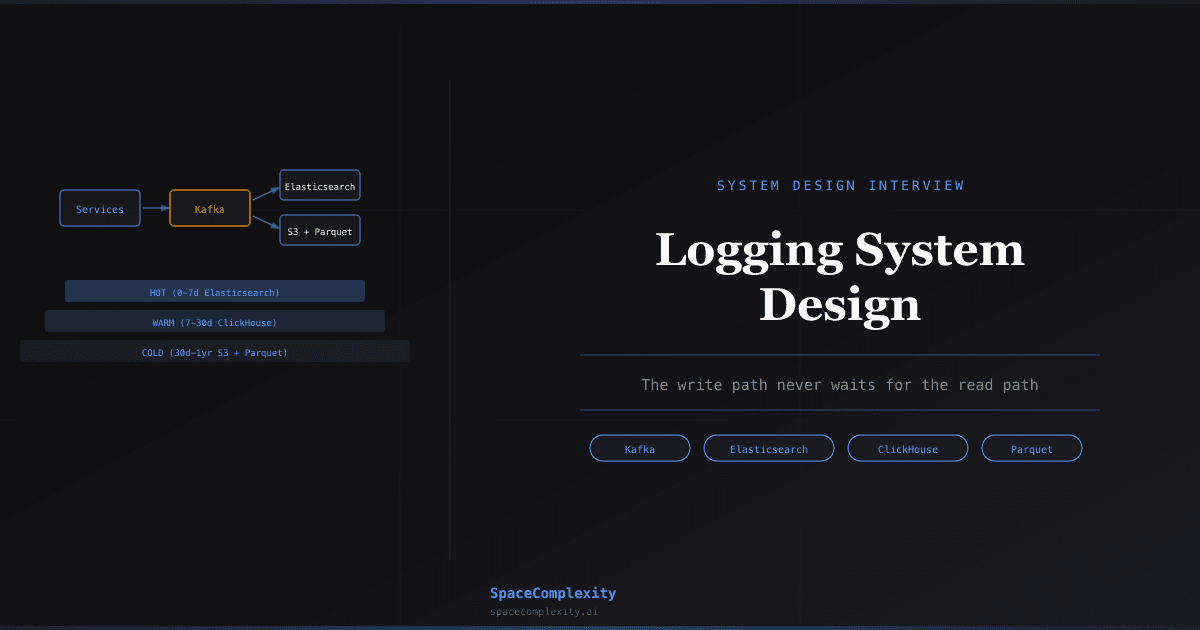Click the SpaceComplexity brand name
Image resolution: width=1200 pixels, height=630 pixels.
click(x=553, y=593)
